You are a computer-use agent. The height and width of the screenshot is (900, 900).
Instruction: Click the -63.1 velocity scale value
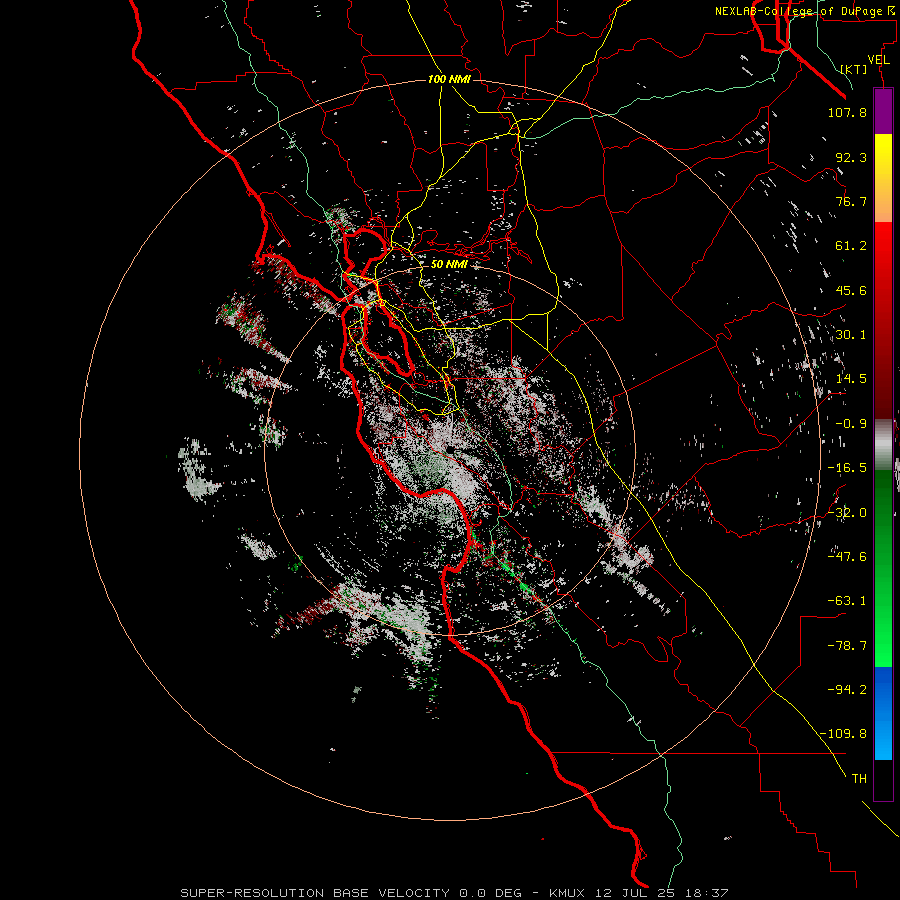coord(847,601)
